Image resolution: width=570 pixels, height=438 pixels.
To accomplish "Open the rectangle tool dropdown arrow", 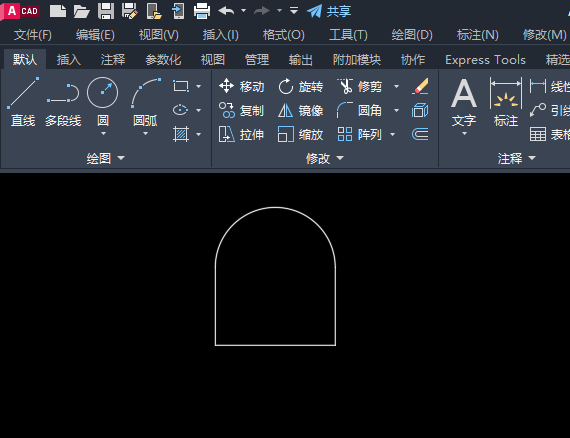I will pos(198,87).
